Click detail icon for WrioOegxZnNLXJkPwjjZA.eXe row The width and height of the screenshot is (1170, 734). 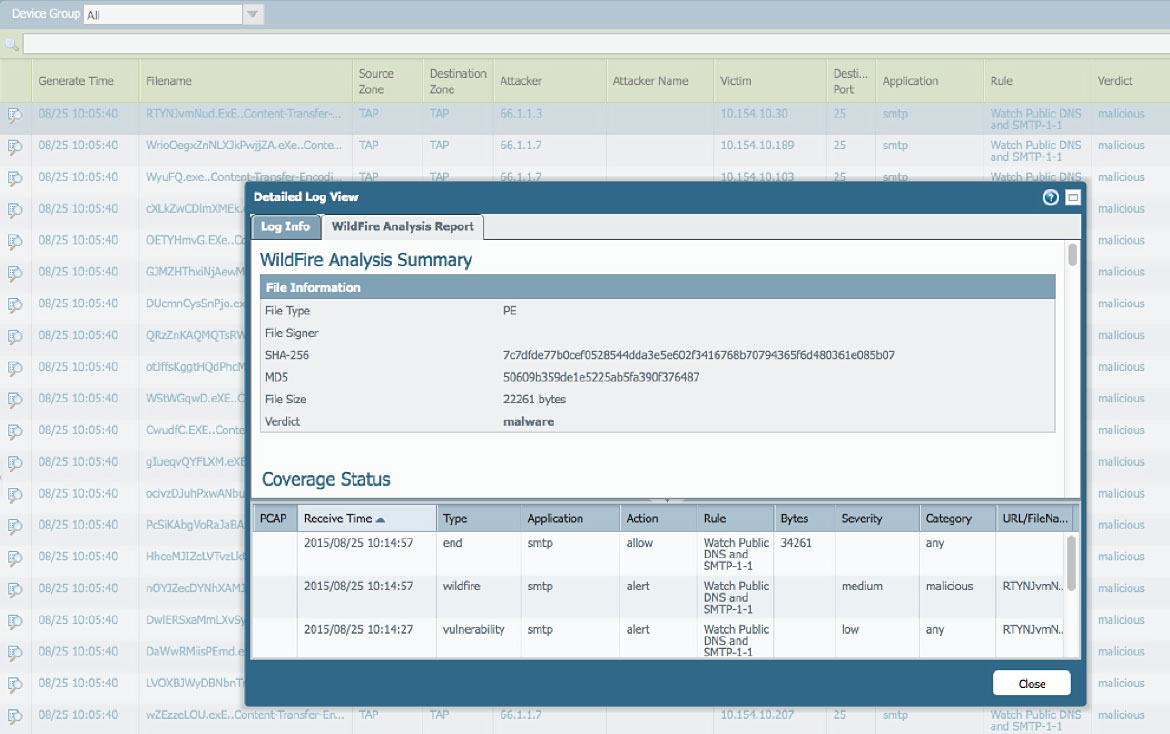click(15, 147)
